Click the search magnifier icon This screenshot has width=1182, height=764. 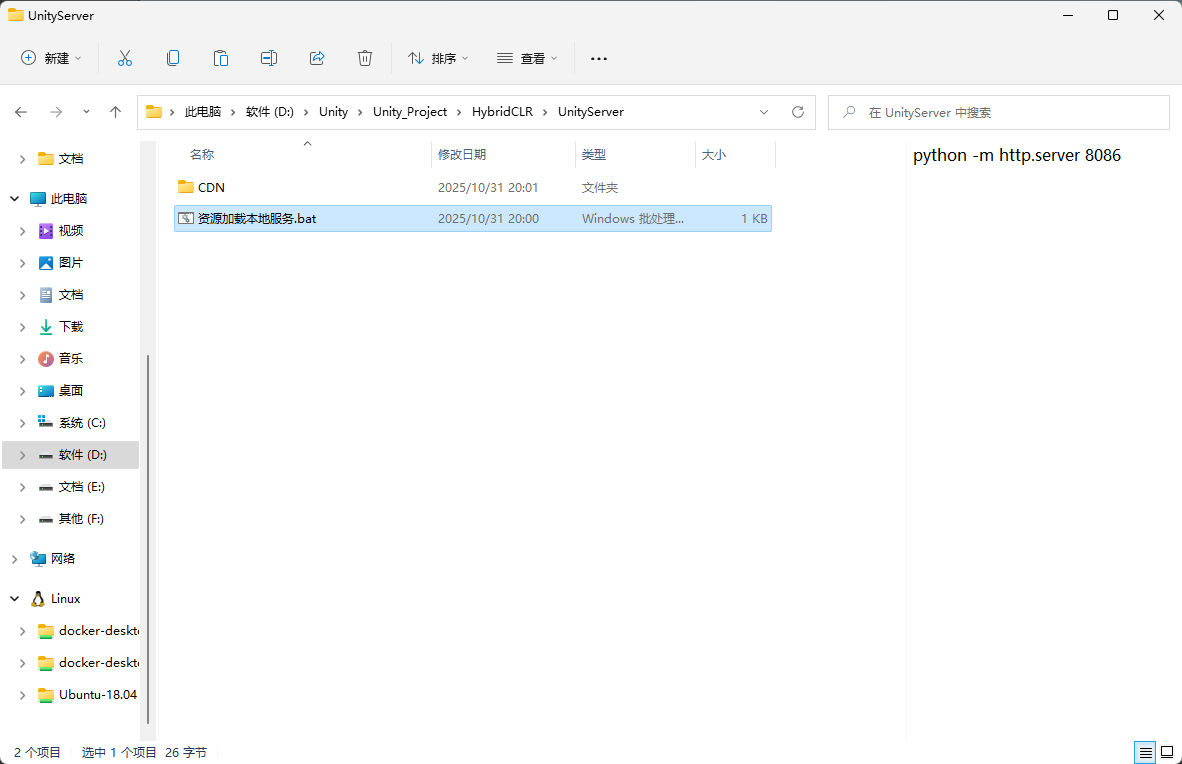click(x=849, y=112)
